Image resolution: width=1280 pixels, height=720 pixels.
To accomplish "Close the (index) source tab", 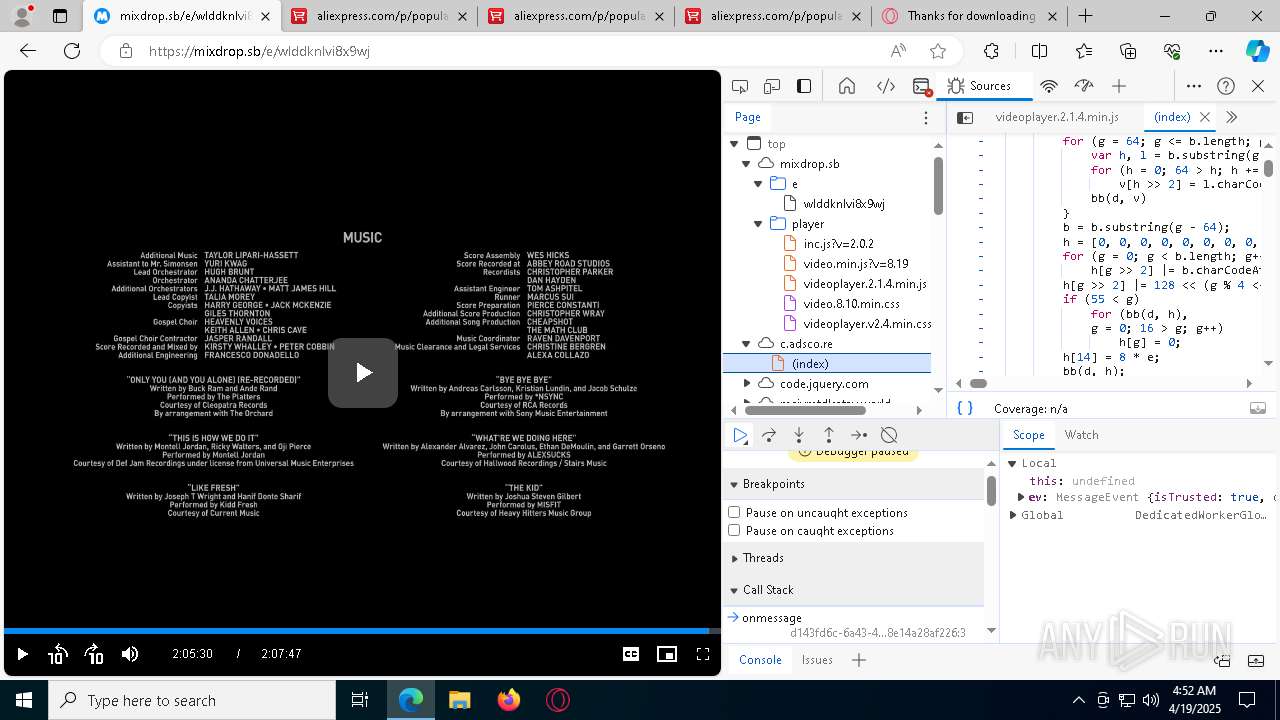I will tap(1205, 117).
